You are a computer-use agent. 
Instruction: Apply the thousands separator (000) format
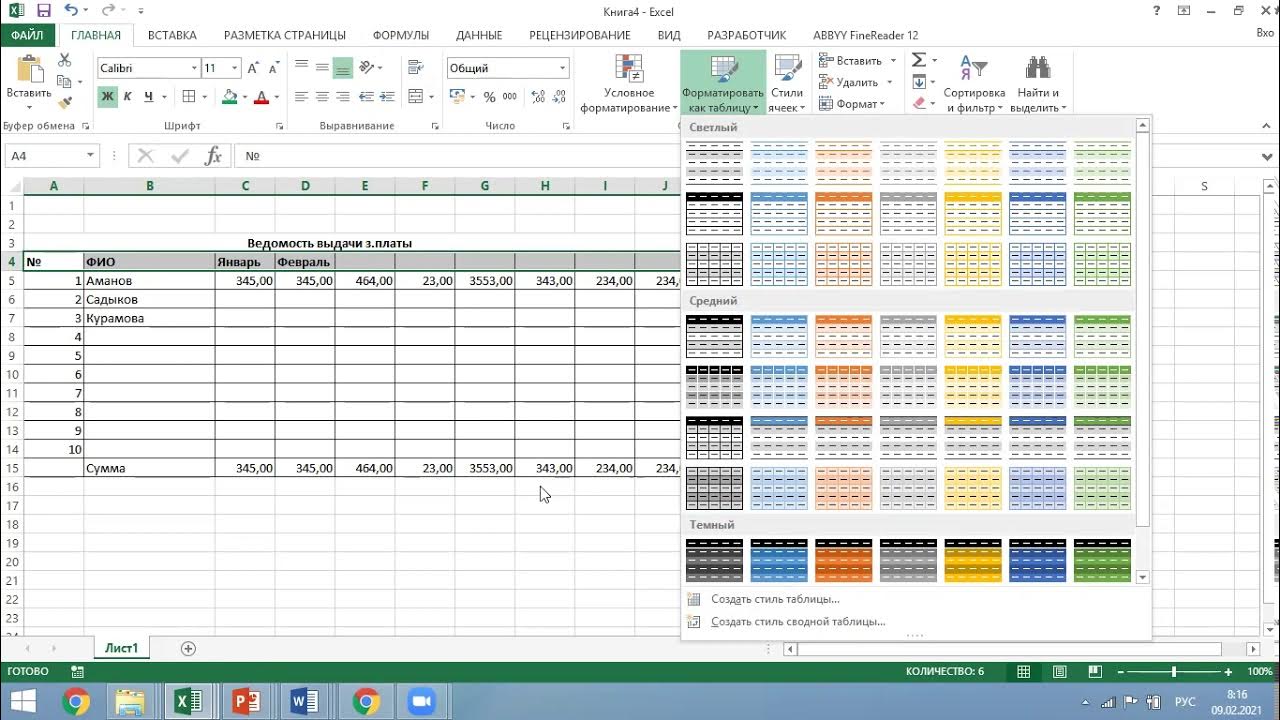[510, 97]
